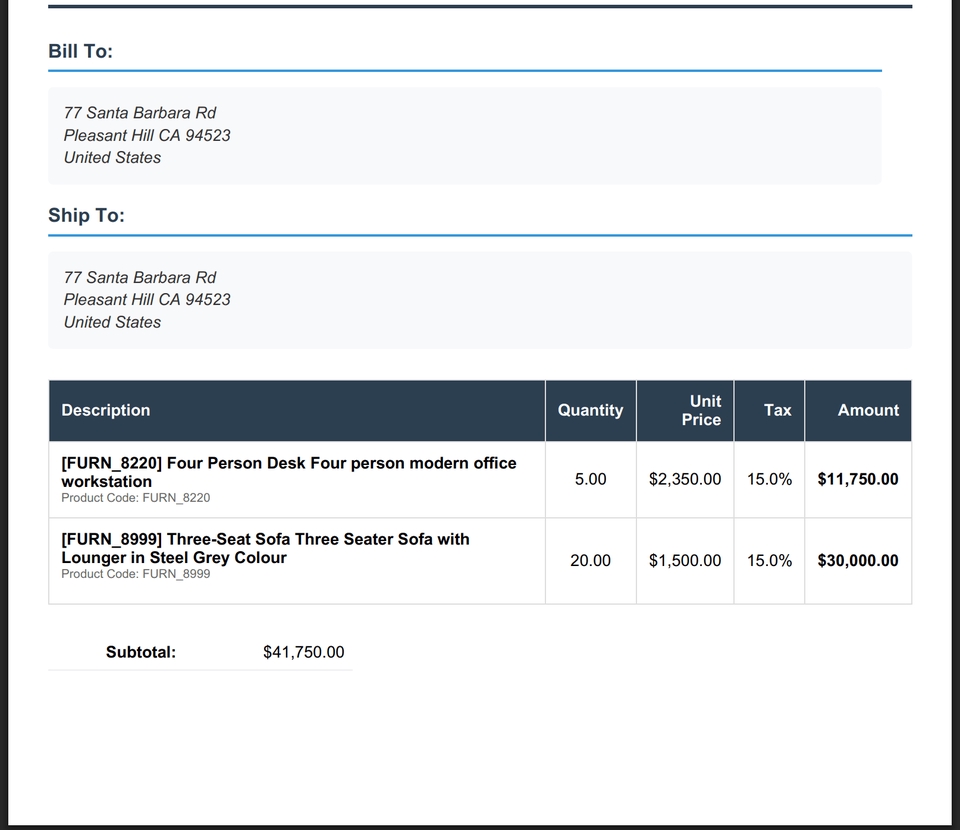Select the $41,750.00 subtotal value
The width and height of the screenshot is (960, 830).
[x=303, y=652]
